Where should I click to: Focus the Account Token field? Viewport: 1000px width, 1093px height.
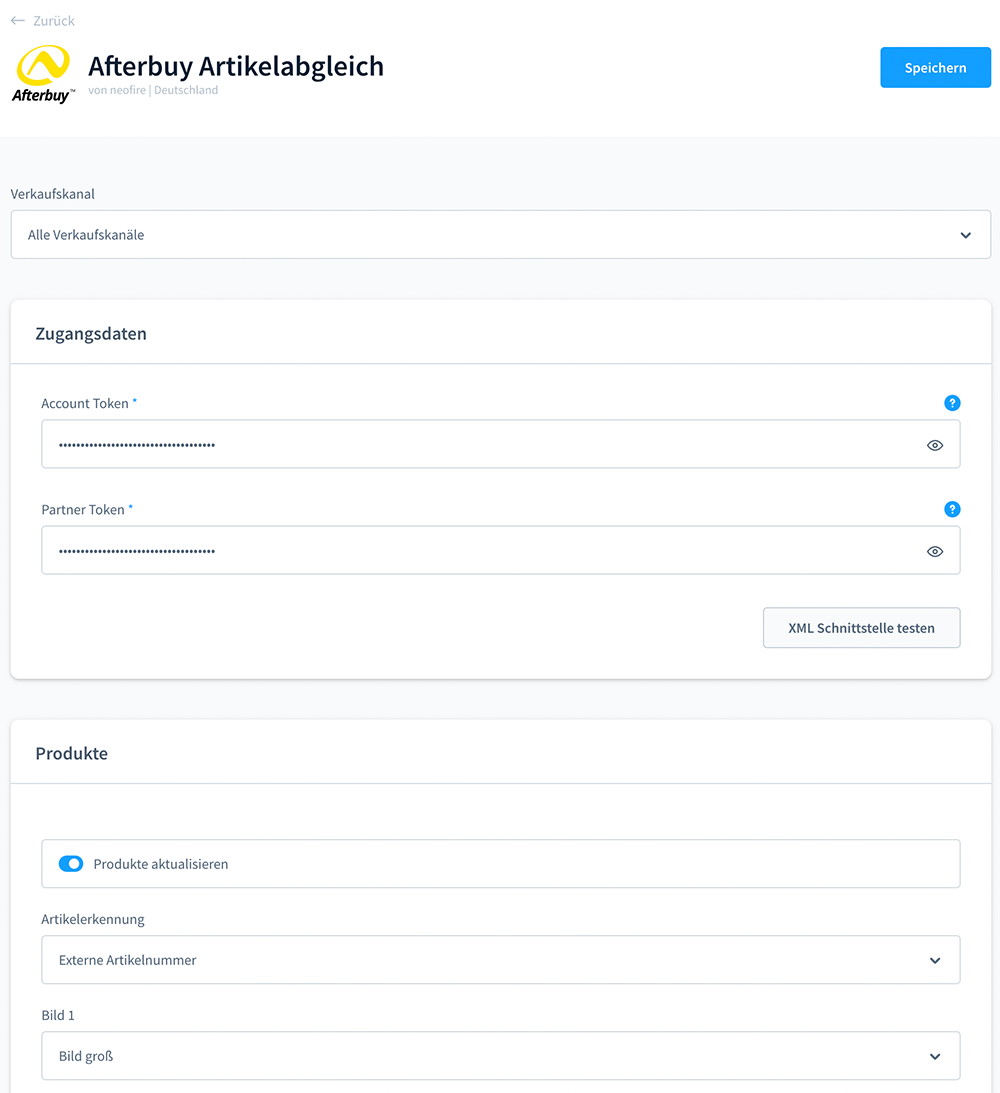tap(500, 444)
